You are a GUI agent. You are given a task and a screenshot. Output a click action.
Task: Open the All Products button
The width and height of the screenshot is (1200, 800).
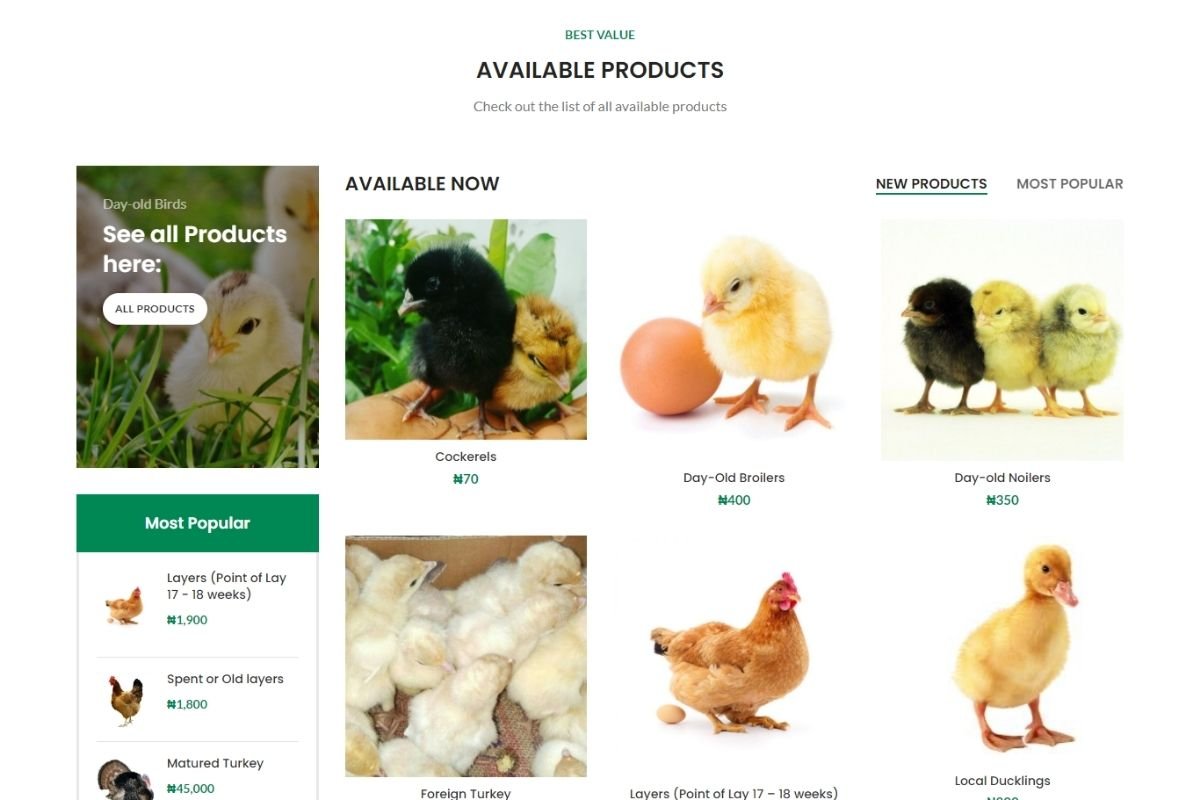click(155, 309)
